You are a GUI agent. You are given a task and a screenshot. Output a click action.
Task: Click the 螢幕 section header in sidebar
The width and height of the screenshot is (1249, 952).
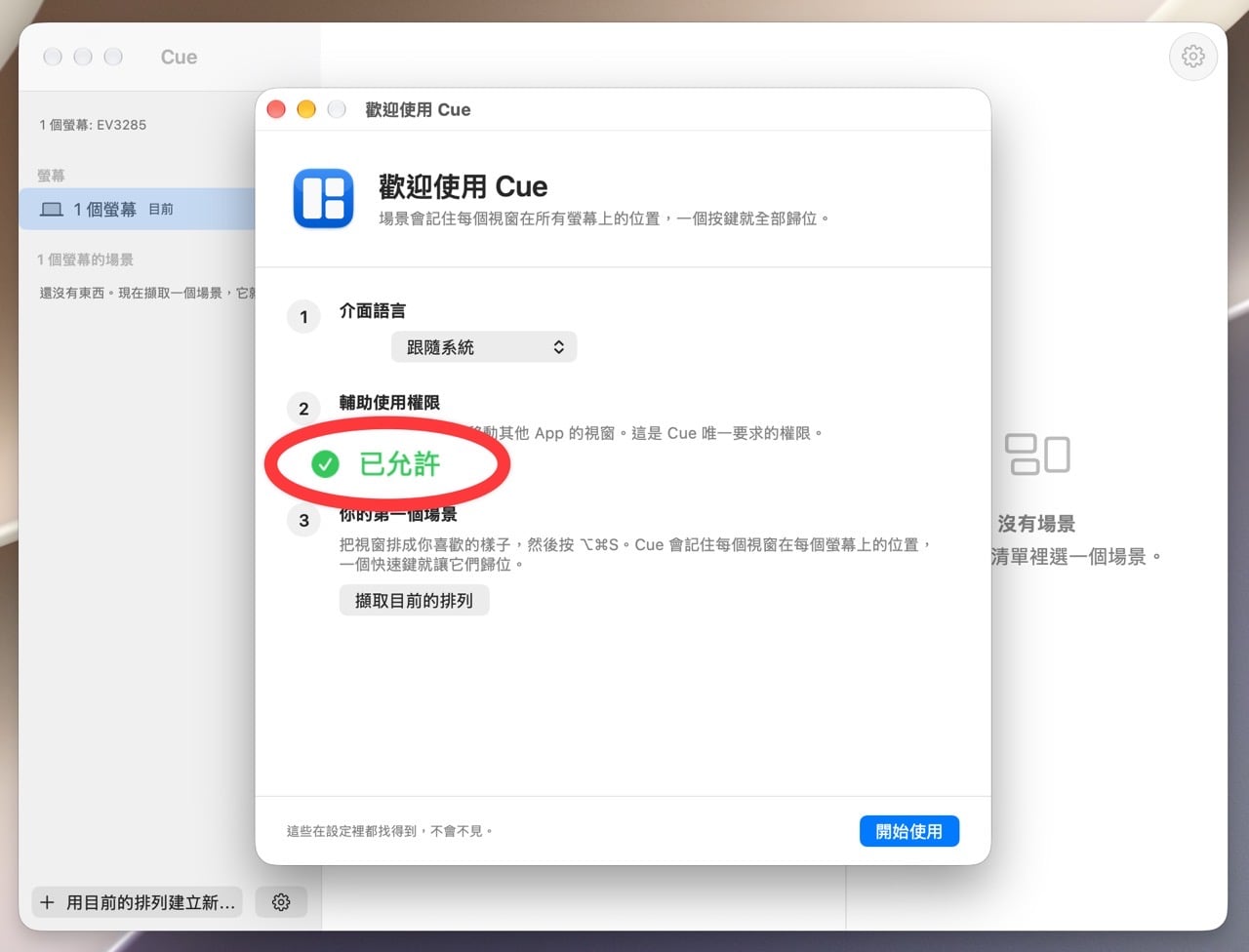coord(51,176)
